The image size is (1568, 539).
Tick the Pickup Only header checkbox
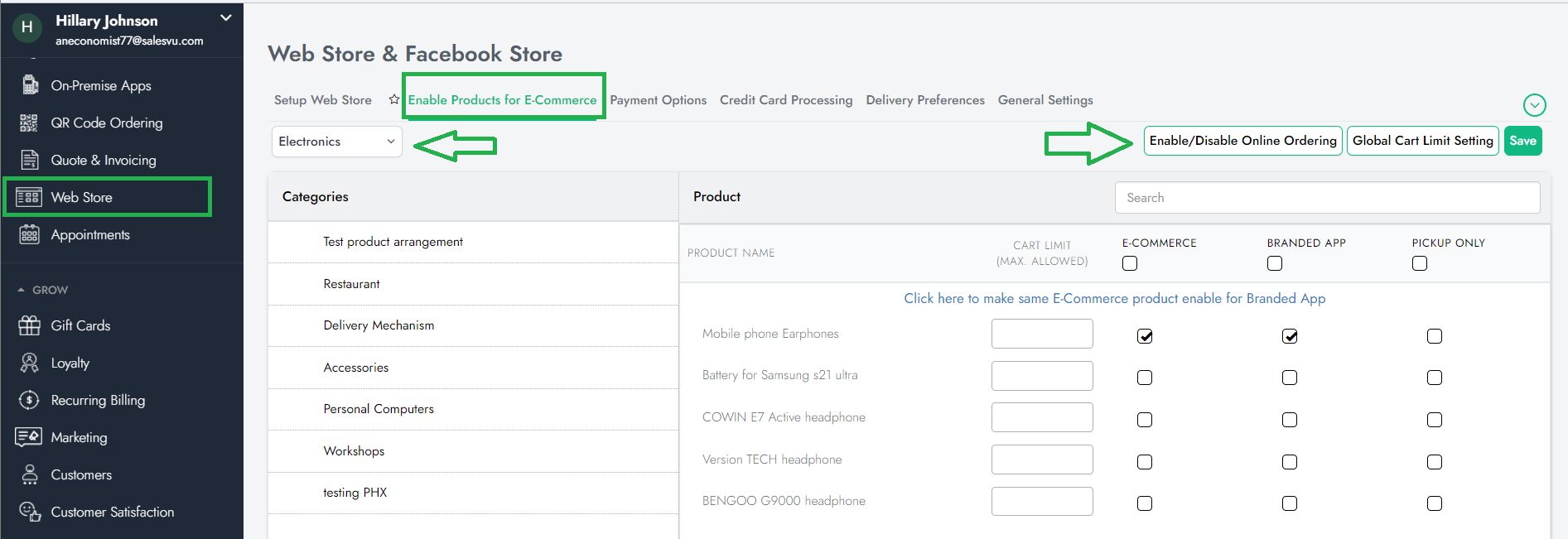(1420, 263)
